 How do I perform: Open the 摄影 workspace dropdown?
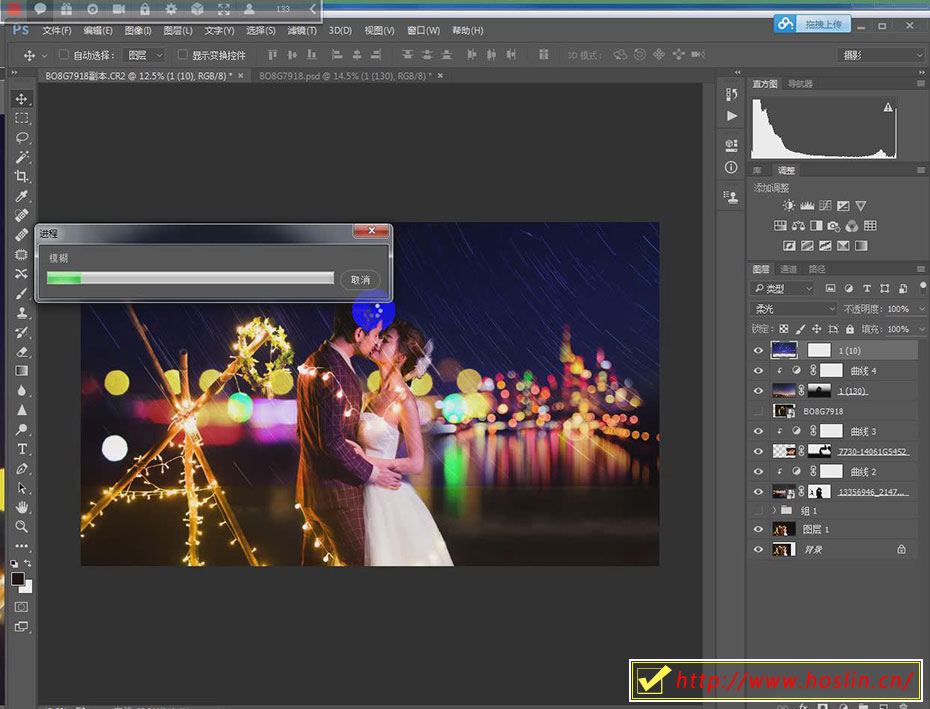coord(881,55)
